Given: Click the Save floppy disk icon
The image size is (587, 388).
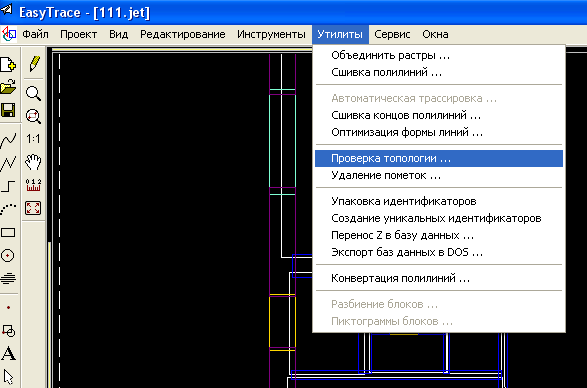Looking at the screenshot, I should pos(7,110).
